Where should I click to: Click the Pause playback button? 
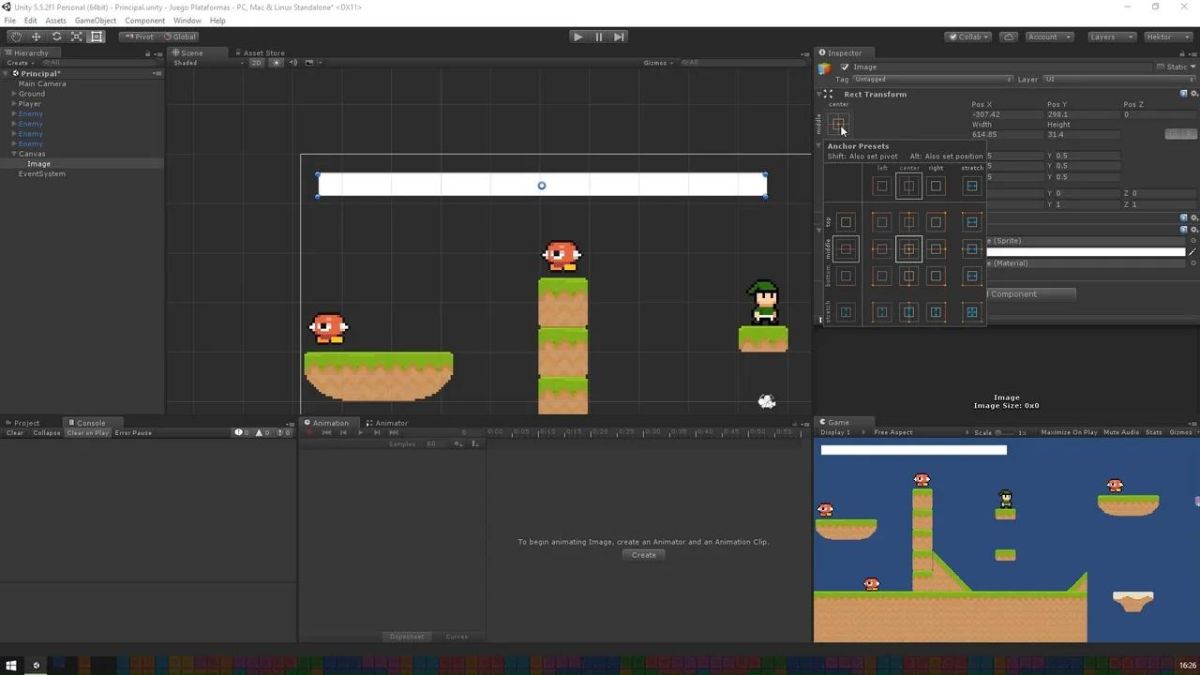tap(599, 37)
